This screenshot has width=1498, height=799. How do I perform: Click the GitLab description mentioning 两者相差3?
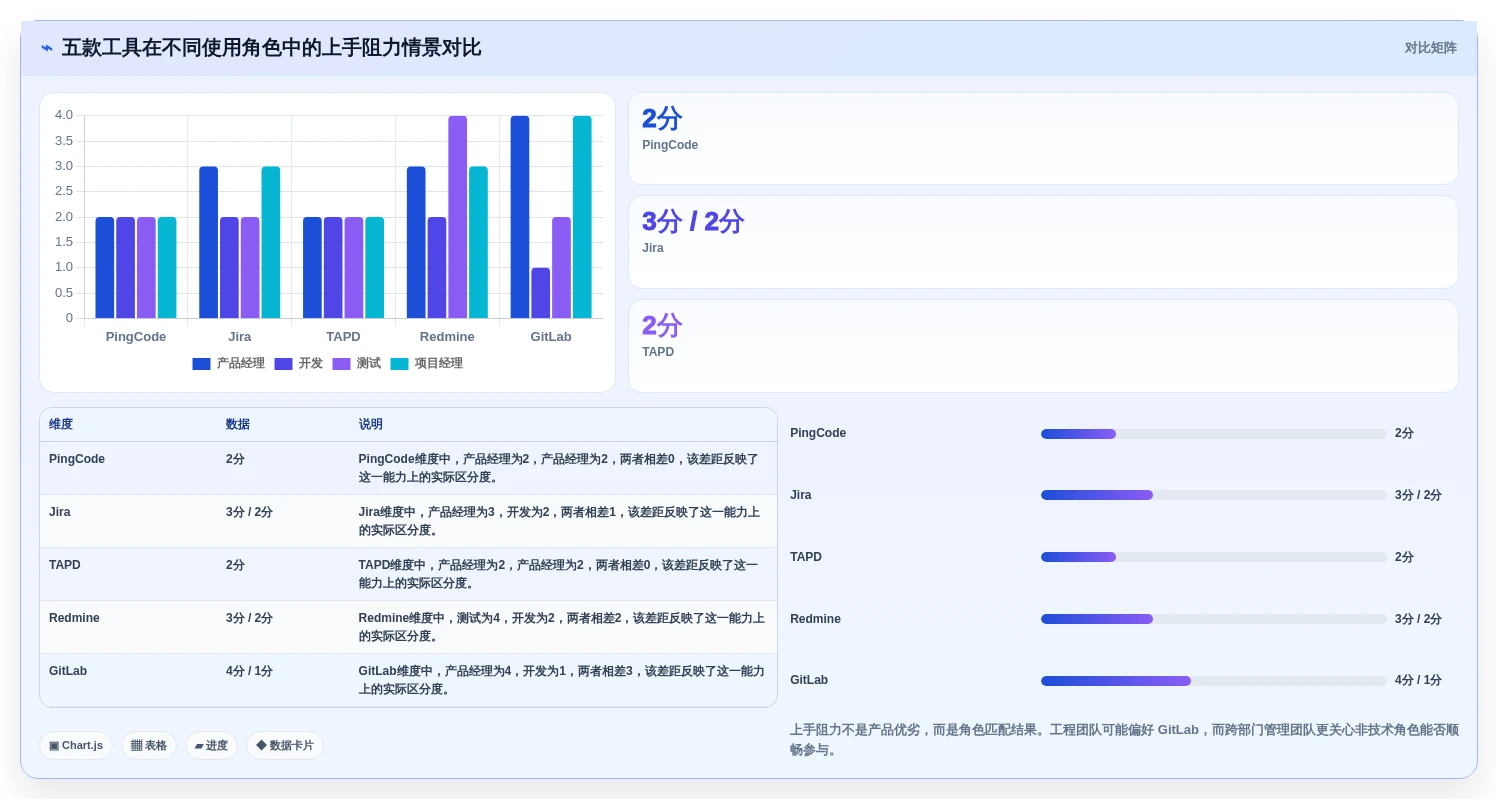click(x=562, y=680)
